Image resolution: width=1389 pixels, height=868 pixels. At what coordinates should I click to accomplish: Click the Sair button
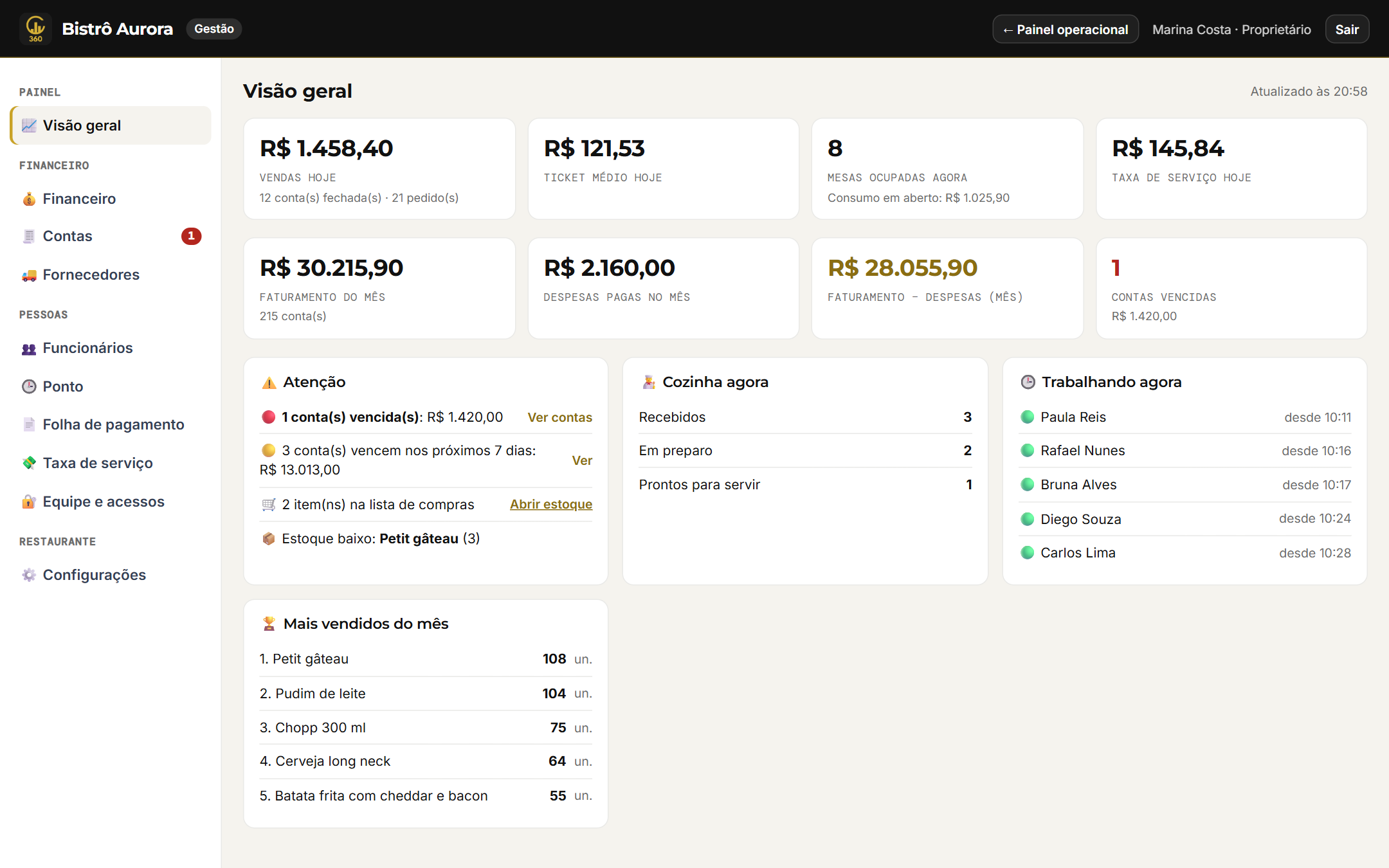point(1347,30)
